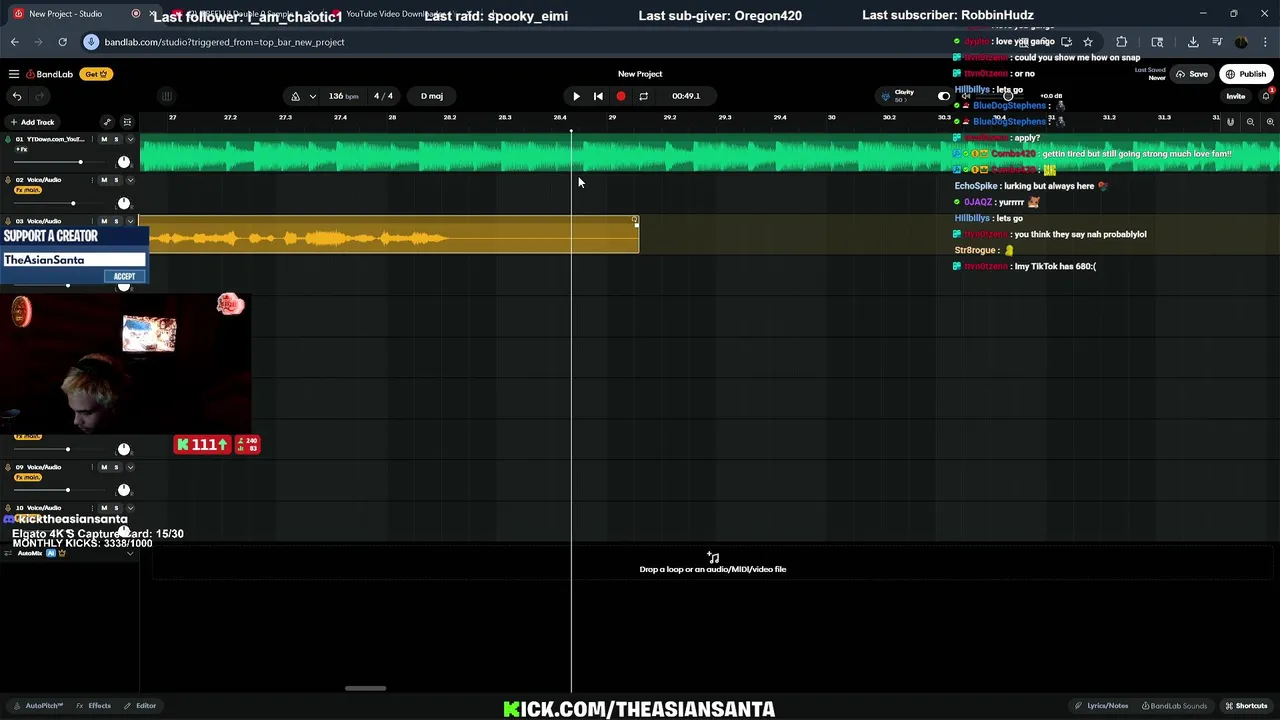Open the Effects tab
Viewport: 1280px width, 720px height.
point(94,706)
